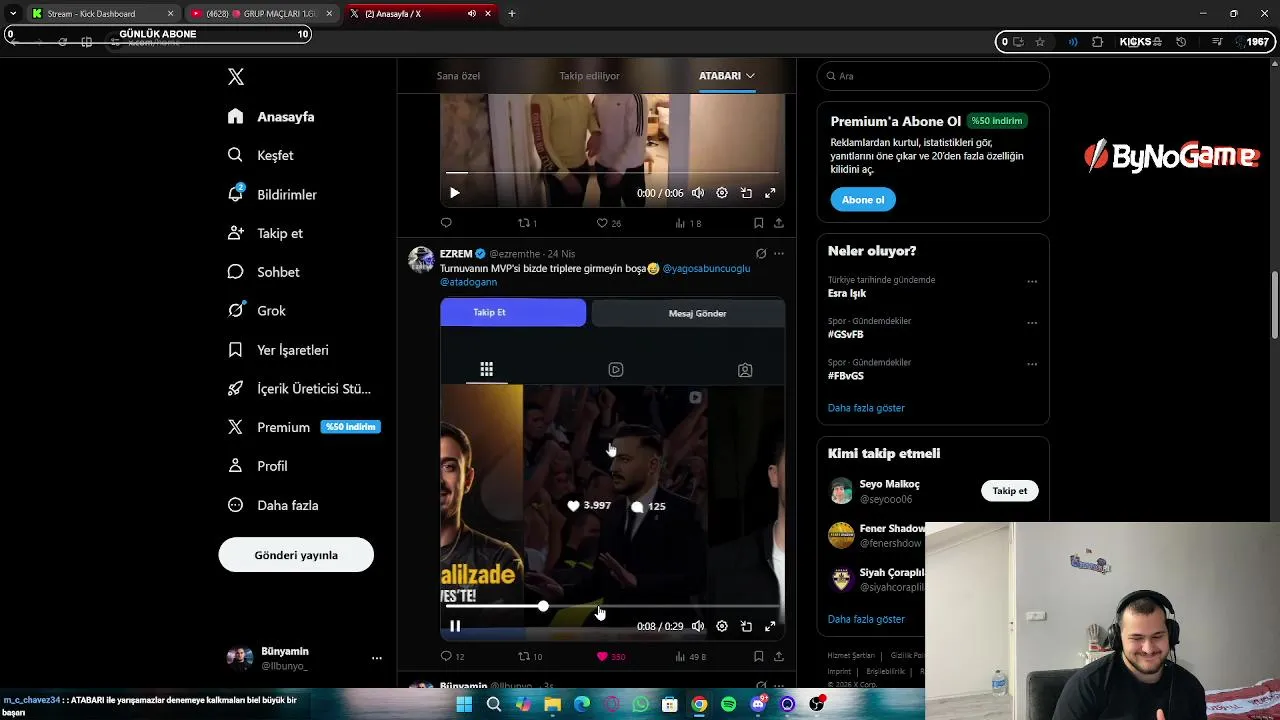Click Daha fazla göster under Kimi takip etmeli
Screen dimensions: 1280x720
click(866, 619)
